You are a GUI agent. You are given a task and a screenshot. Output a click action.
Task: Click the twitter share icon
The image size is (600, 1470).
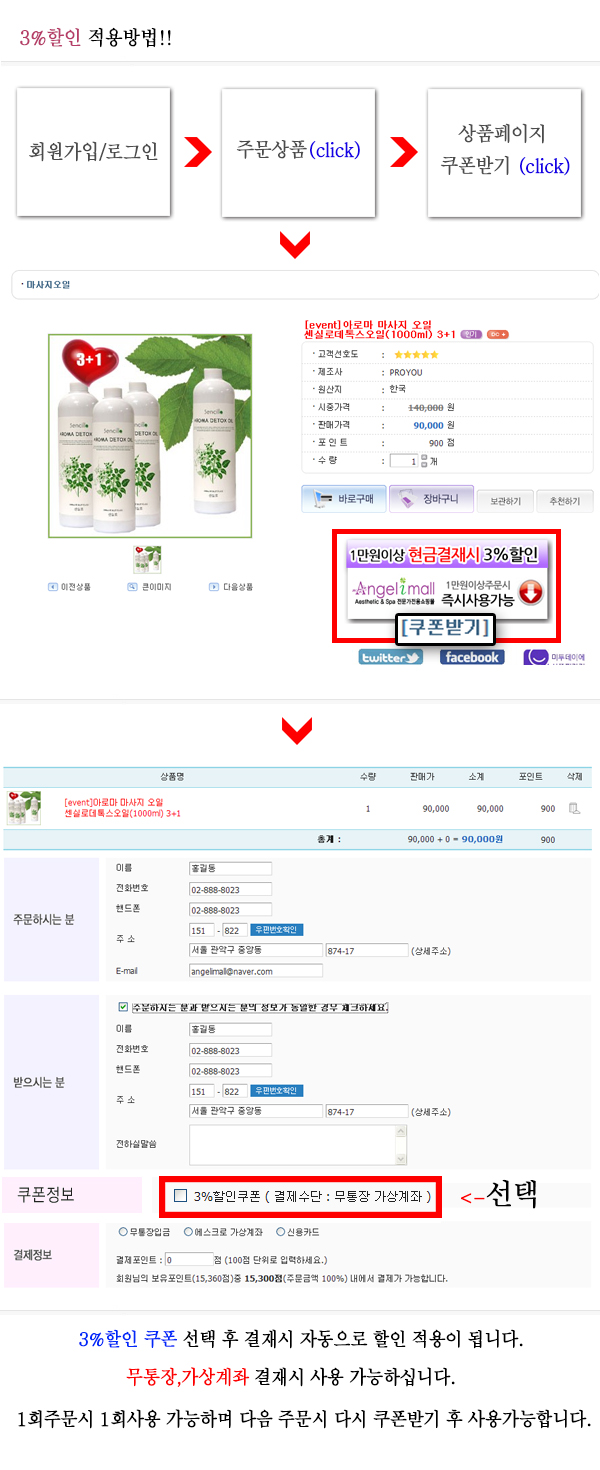(391, 657)
